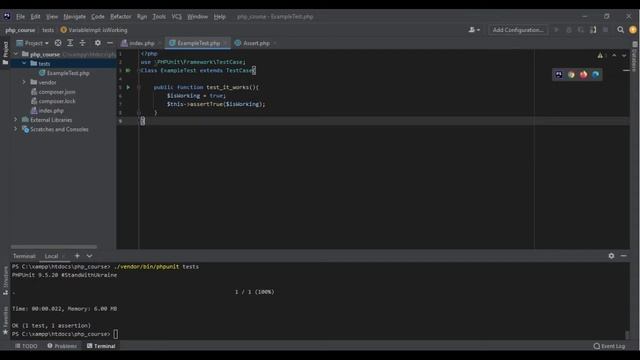Close the ExampleTest.php tab
This screenshot has width=640, height=360.
pos(226,43)
